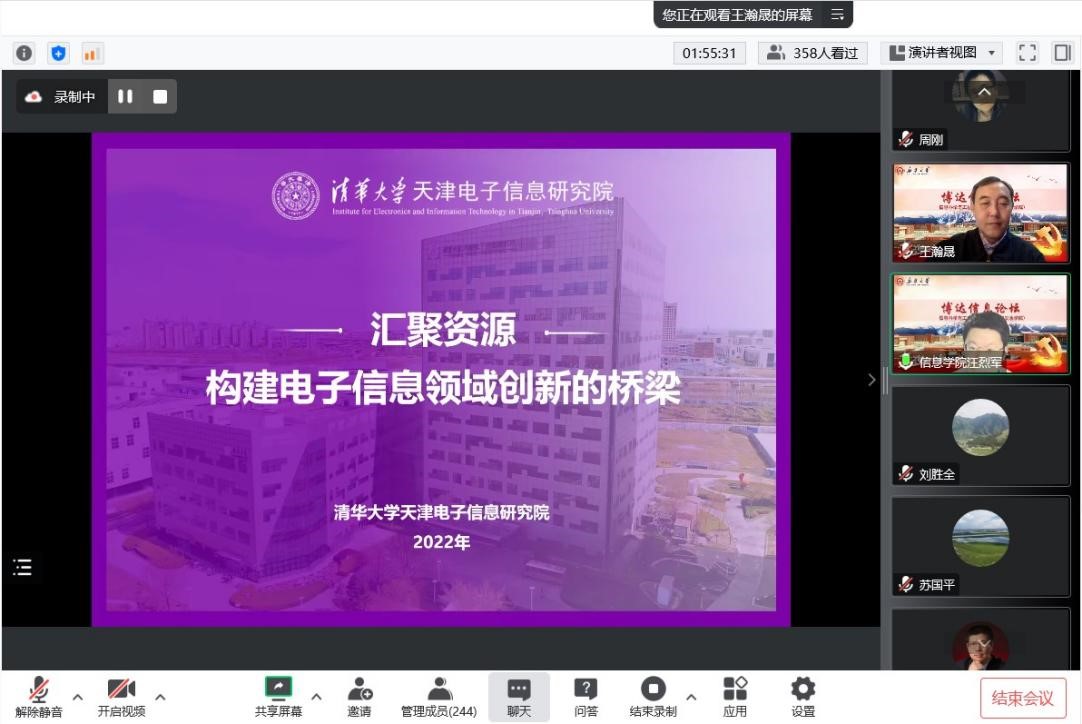Image resolution: width=1082 pixels, height=724 pixels.
Task: Expand audio options arrow beside 解除静音
Action: coord(78,696)
